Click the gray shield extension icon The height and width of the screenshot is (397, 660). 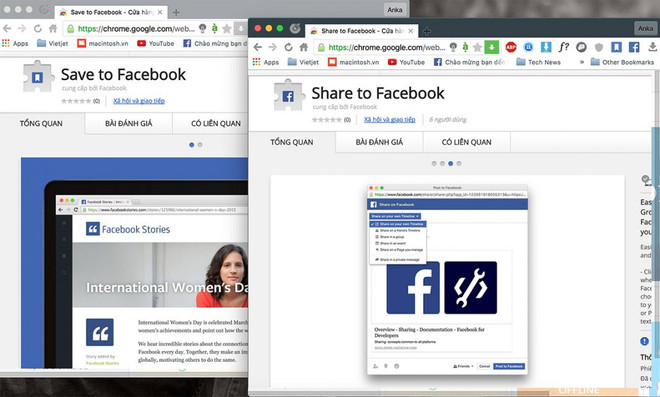[x=599, y=47]
